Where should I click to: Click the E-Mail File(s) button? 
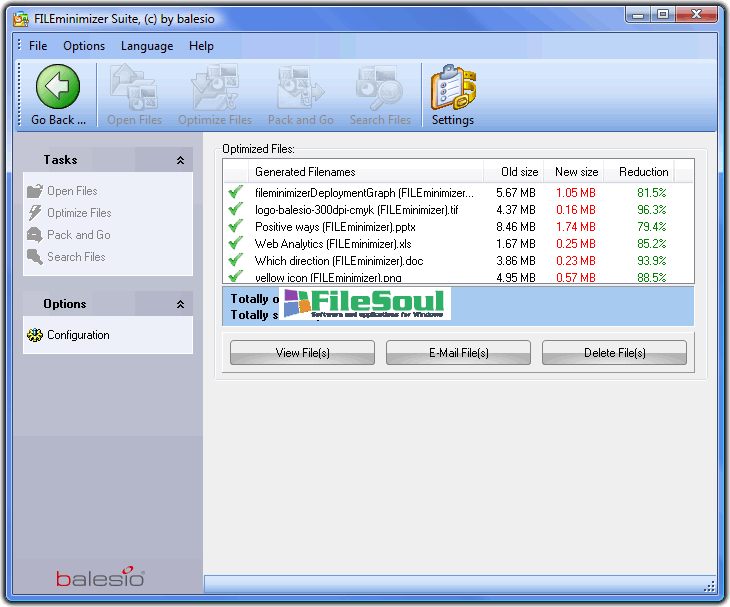[x=458, y=353]
